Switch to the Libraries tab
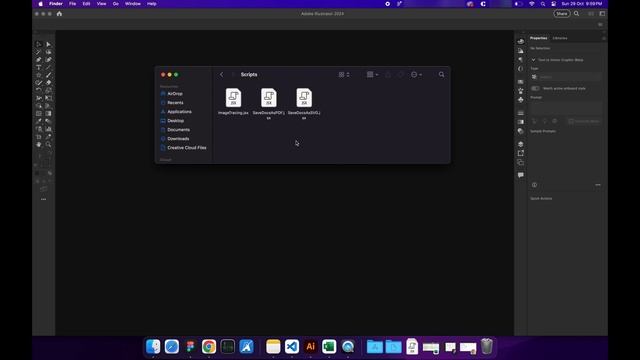This screenshot has width=640, height=360. (x=560, y=38)
